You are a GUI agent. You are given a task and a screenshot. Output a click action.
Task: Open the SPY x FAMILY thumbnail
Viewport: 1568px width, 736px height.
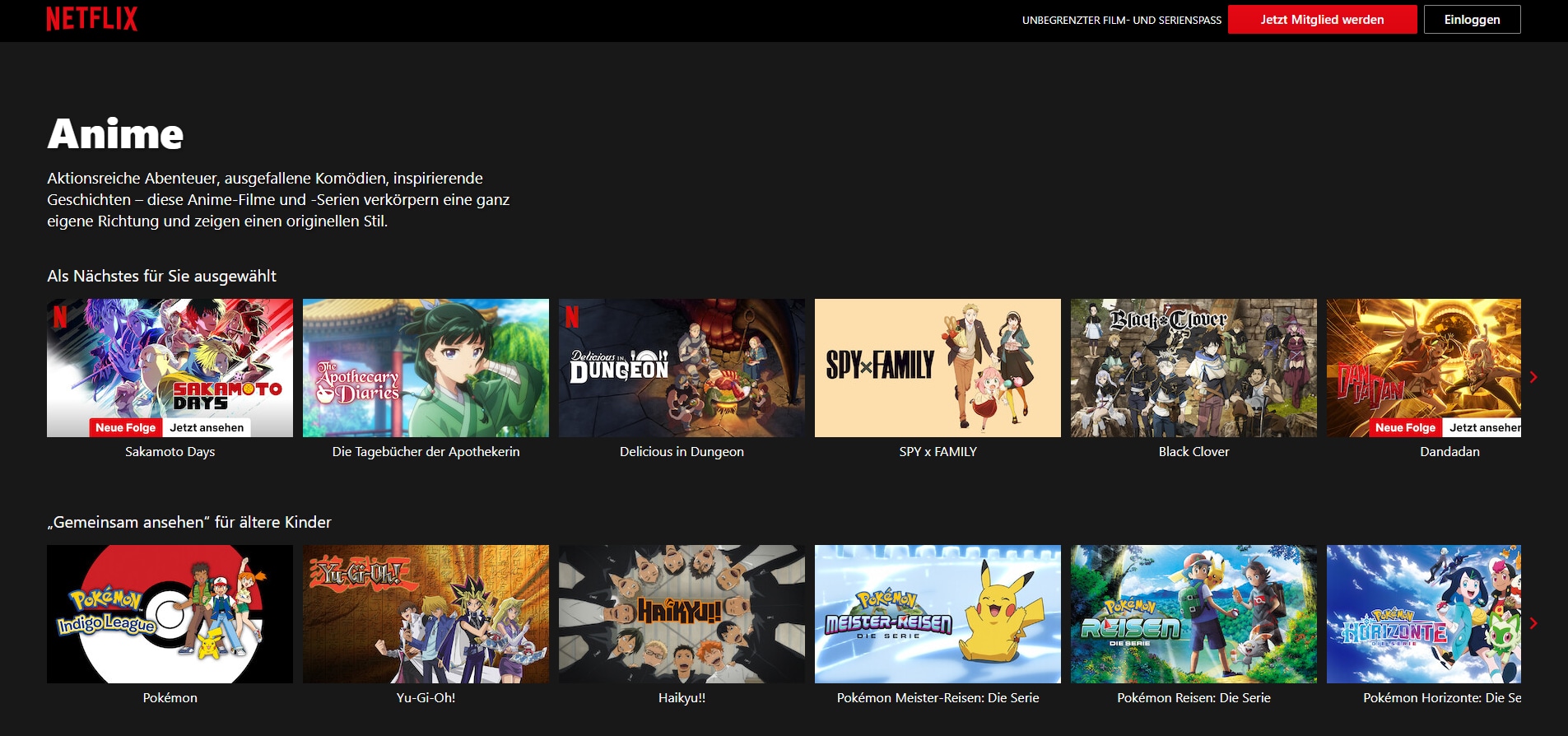(x=938, y=368)
